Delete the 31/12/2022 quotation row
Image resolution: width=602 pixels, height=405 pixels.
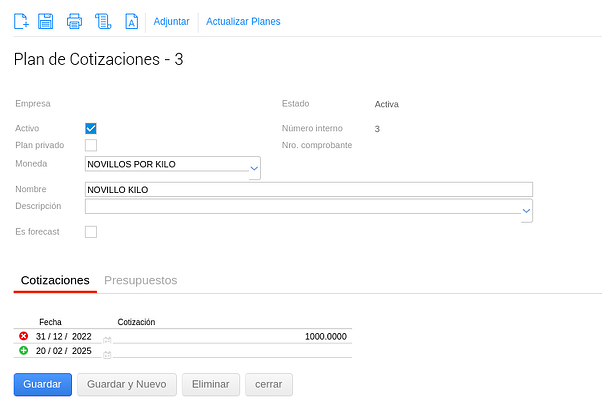tap(24, 337)
